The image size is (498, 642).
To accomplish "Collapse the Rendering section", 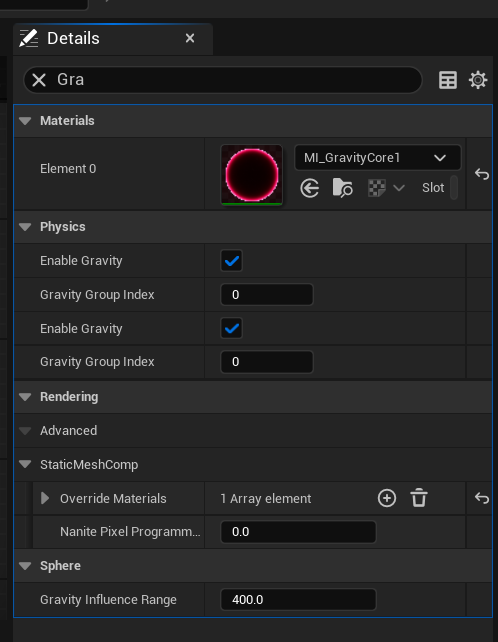I will (x=25, y=397).
